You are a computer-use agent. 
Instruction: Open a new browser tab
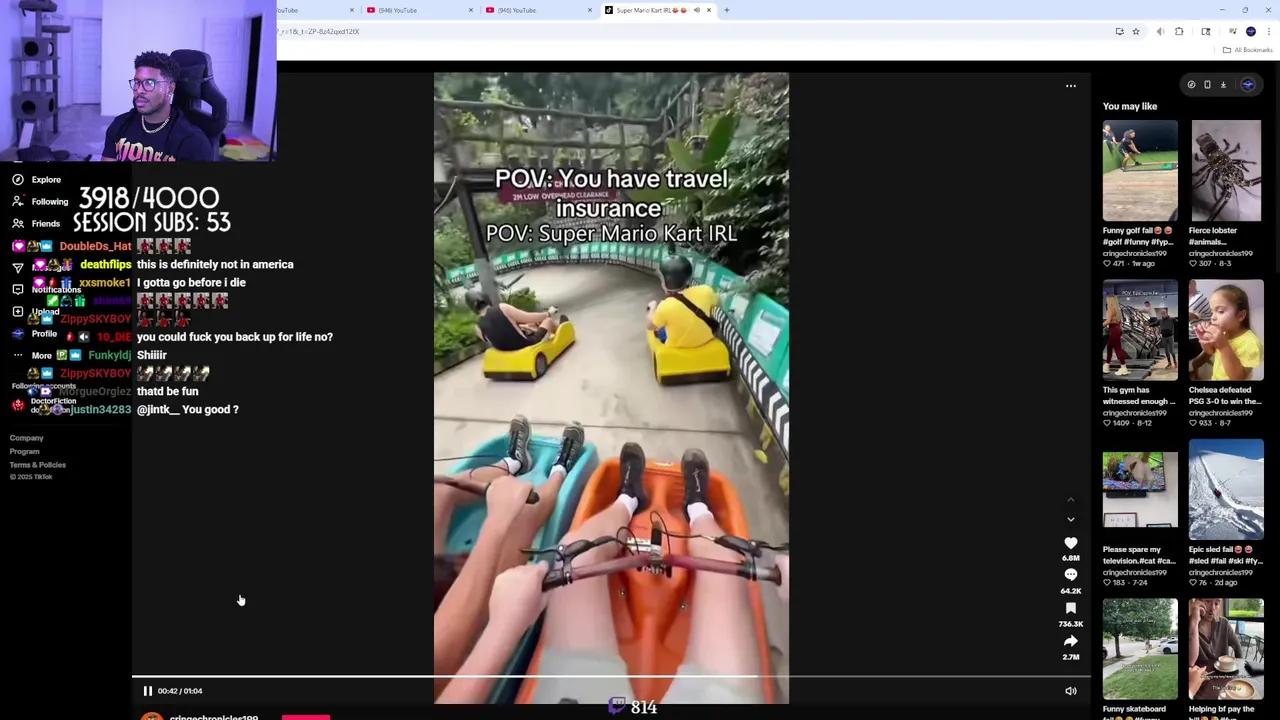pyautogui.click(x=727, y=10)
